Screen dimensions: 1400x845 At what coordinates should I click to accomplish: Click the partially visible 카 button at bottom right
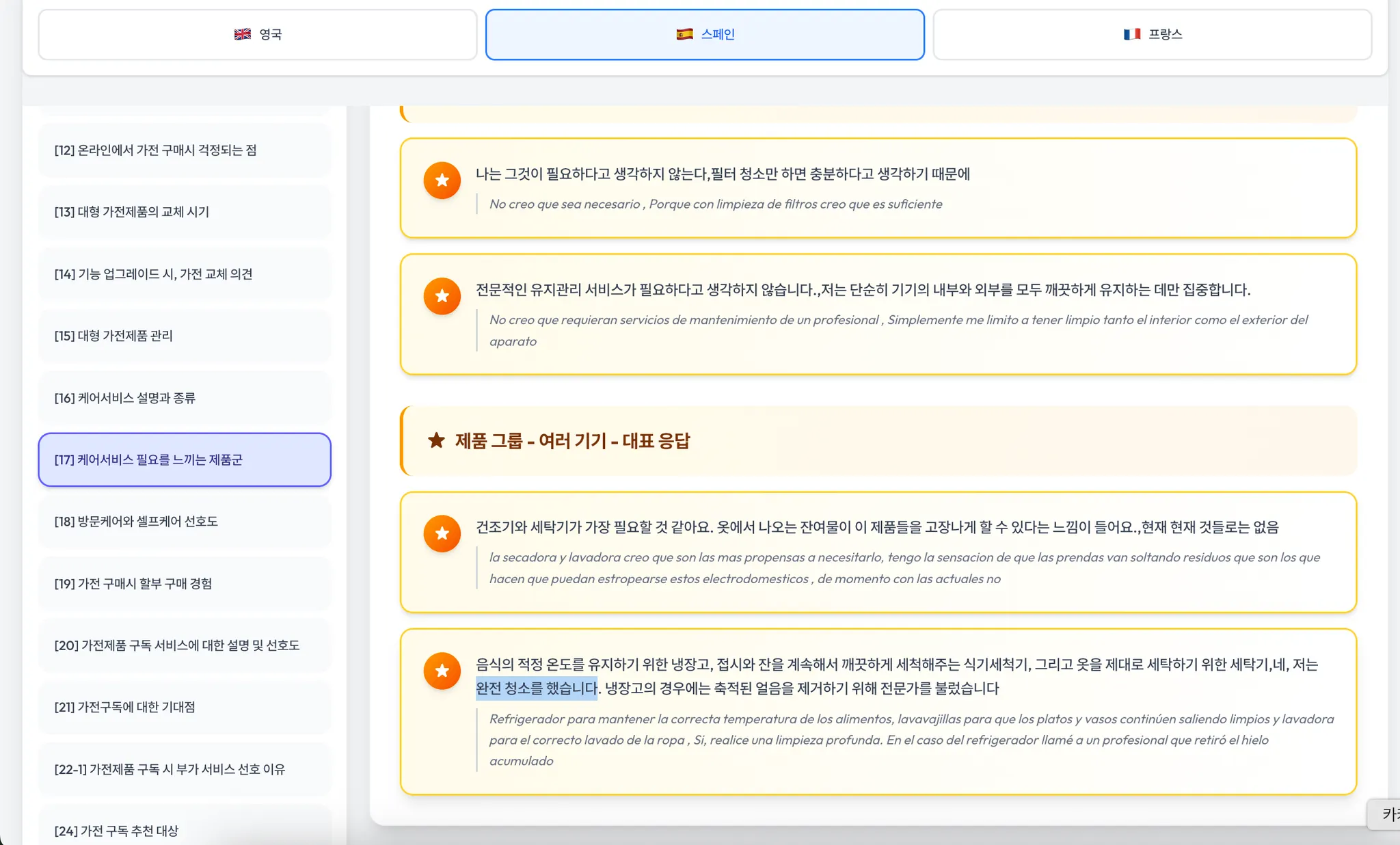pos(1386,814)
